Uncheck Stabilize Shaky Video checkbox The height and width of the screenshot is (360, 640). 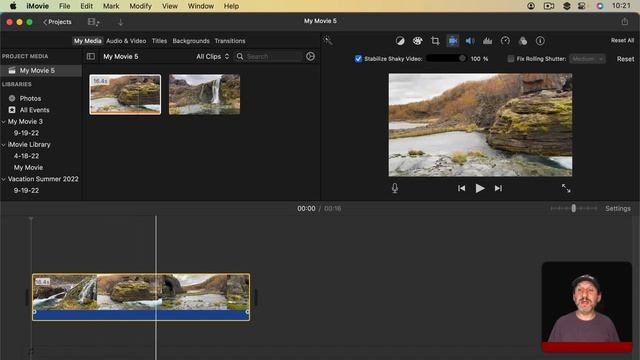358,59
